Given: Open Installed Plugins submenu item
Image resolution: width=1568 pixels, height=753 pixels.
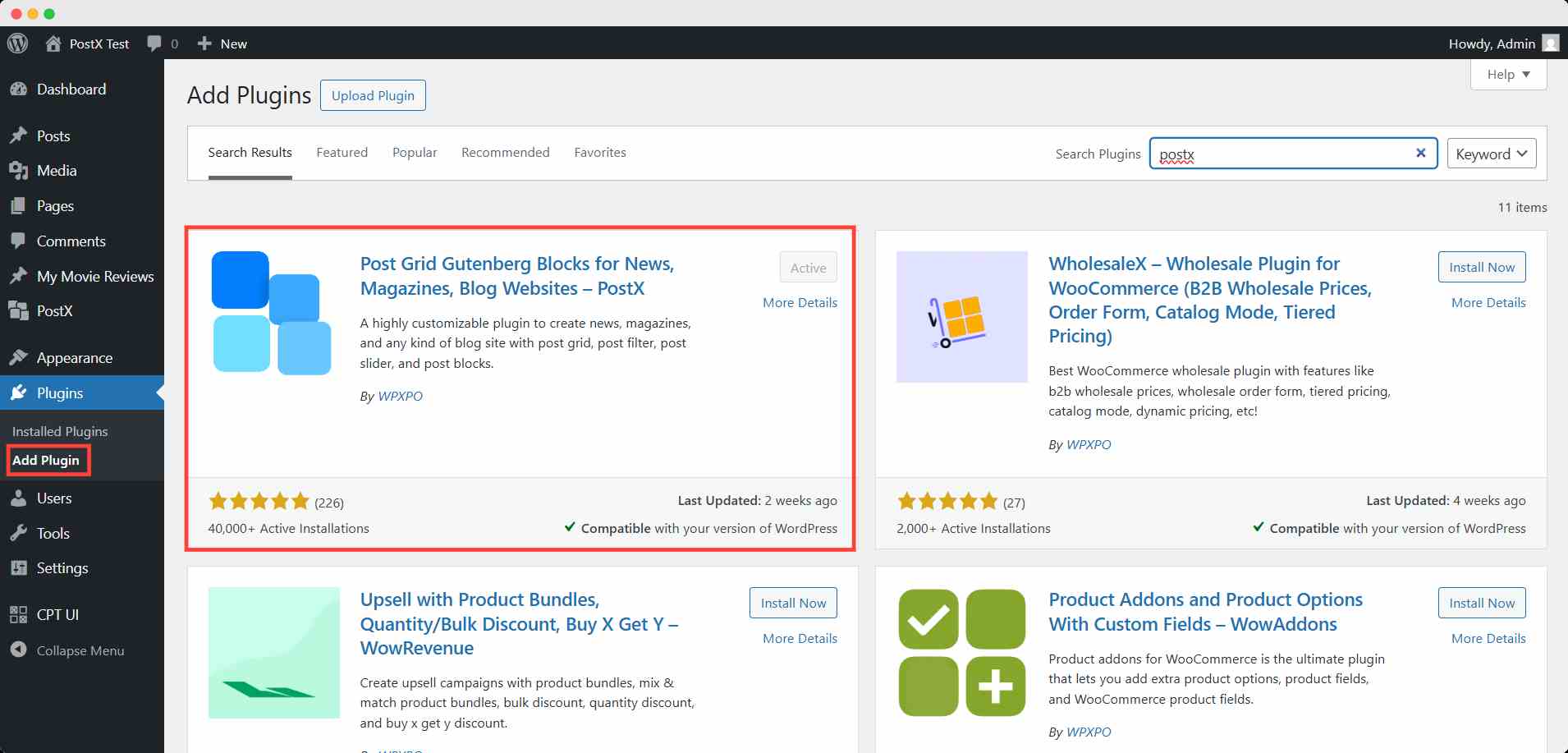Looking at the screenshot, I should coord(60,431).
